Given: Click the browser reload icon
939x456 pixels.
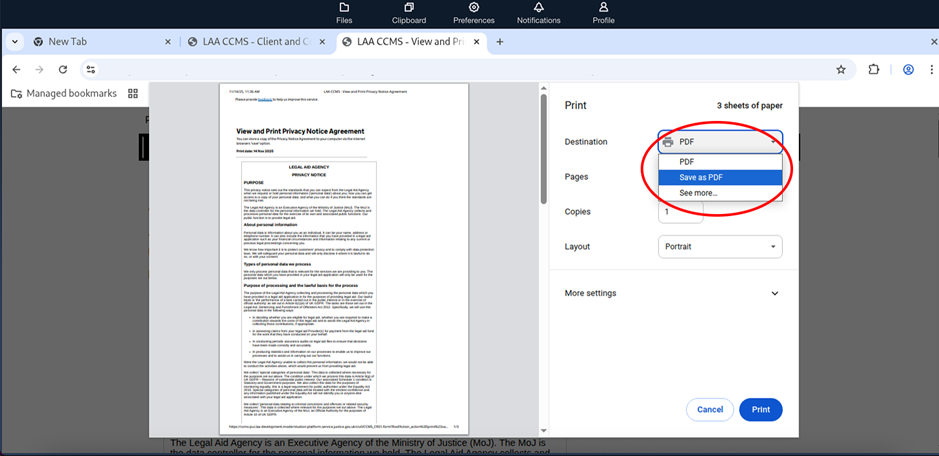Looking at the screenshot, I should click(x=63, y=69).
